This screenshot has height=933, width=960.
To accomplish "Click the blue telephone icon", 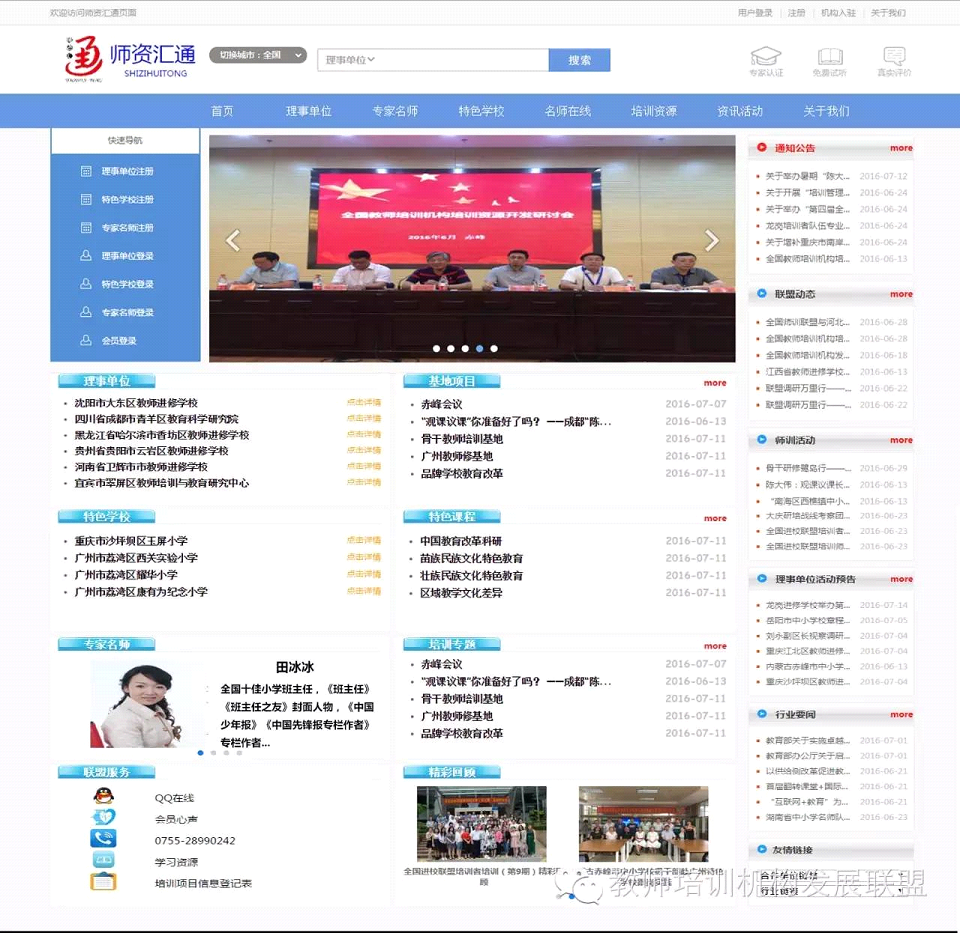I will [x=103, y=838].
